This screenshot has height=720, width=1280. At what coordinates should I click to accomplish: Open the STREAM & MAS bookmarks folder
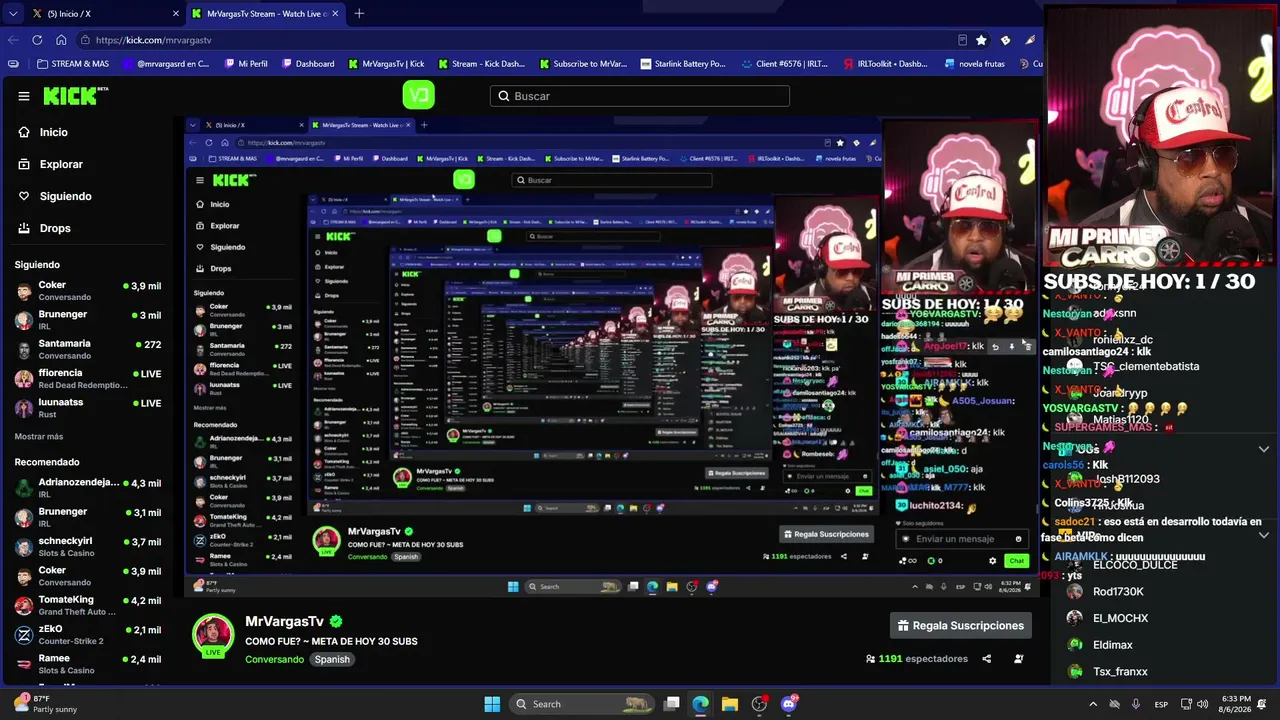73,64
